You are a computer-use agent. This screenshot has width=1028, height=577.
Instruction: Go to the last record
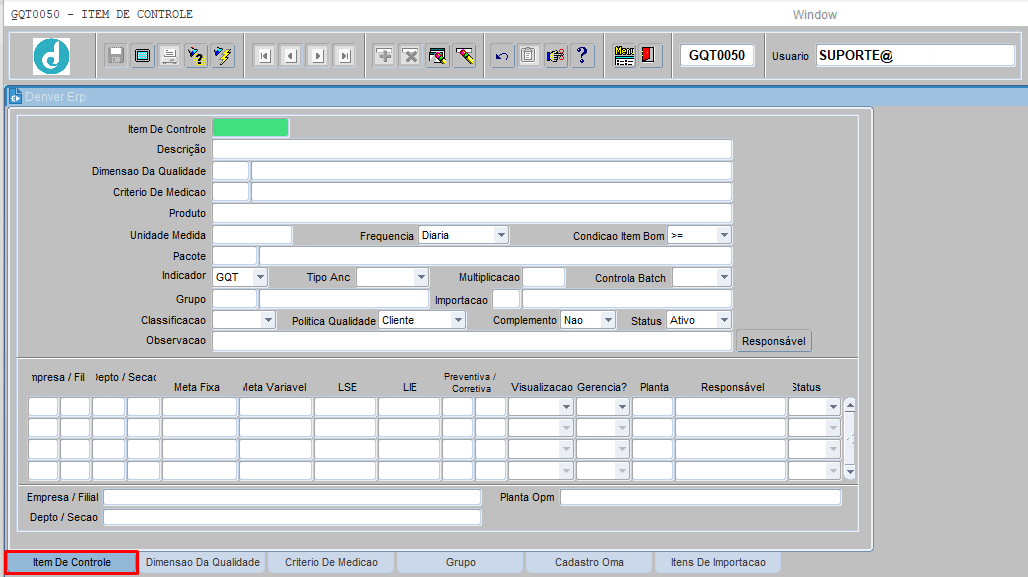(x=344, y=56)
